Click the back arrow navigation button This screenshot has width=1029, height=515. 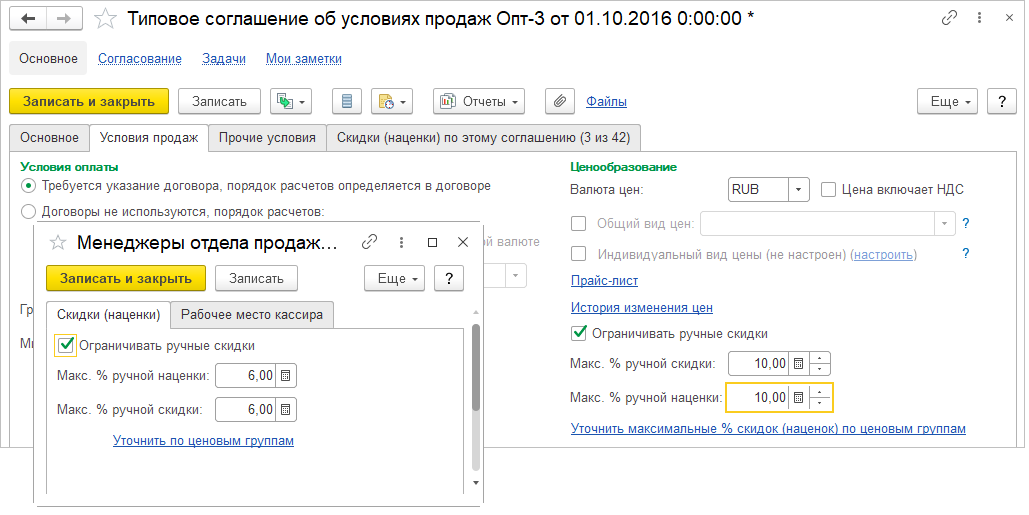pyautogui.click(x=28, y=19)
